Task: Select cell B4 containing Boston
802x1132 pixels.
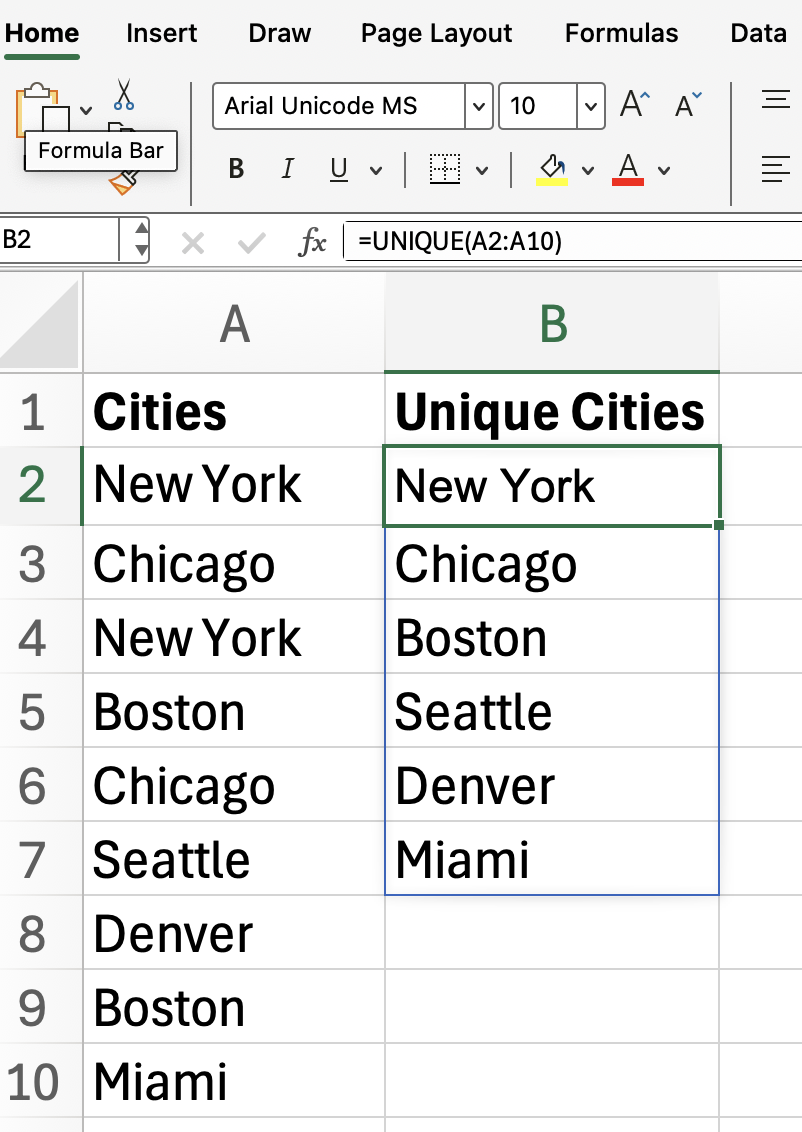Action: pyautogui.click(x=552, y=637)
